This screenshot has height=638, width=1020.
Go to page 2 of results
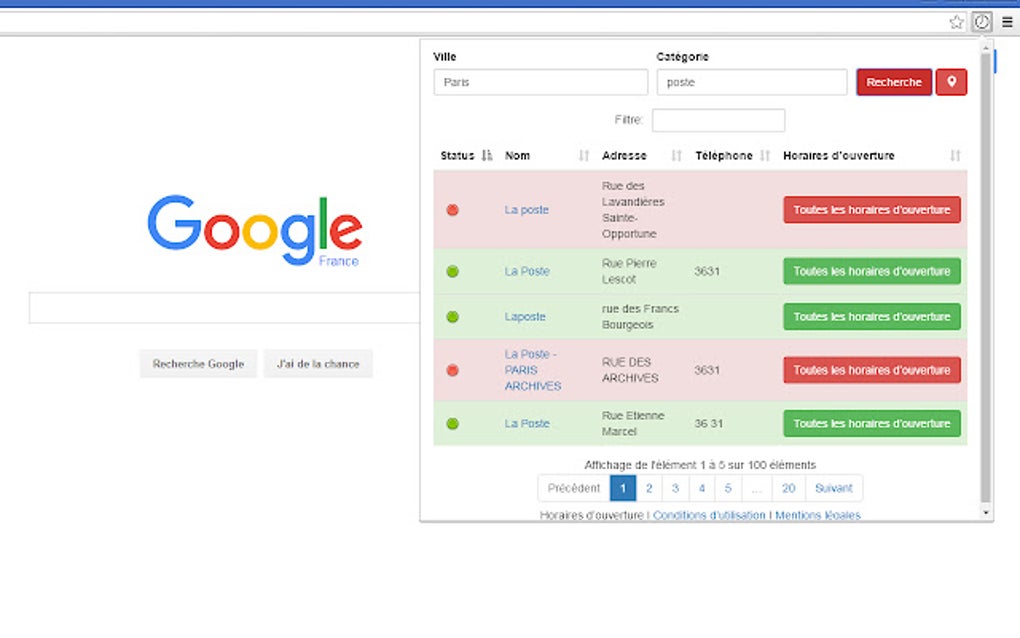click(x=648, y=487)
